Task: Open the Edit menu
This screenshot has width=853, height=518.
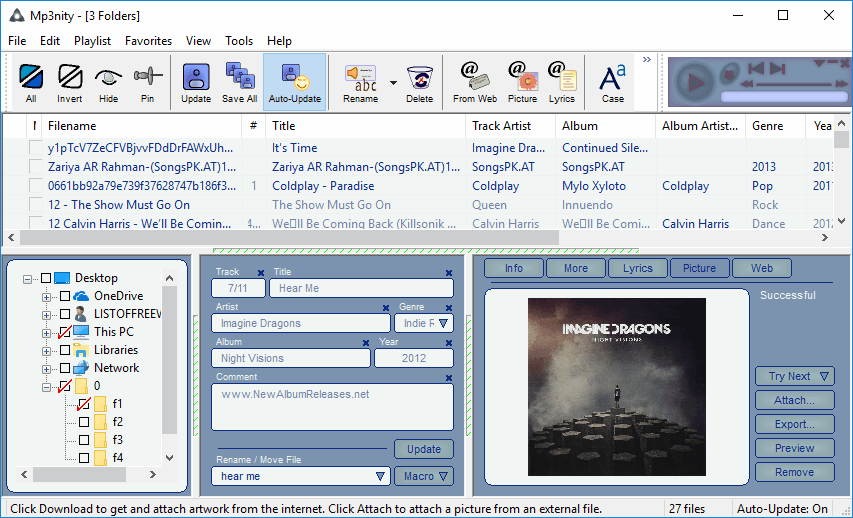Action: [x=50, y=41]
